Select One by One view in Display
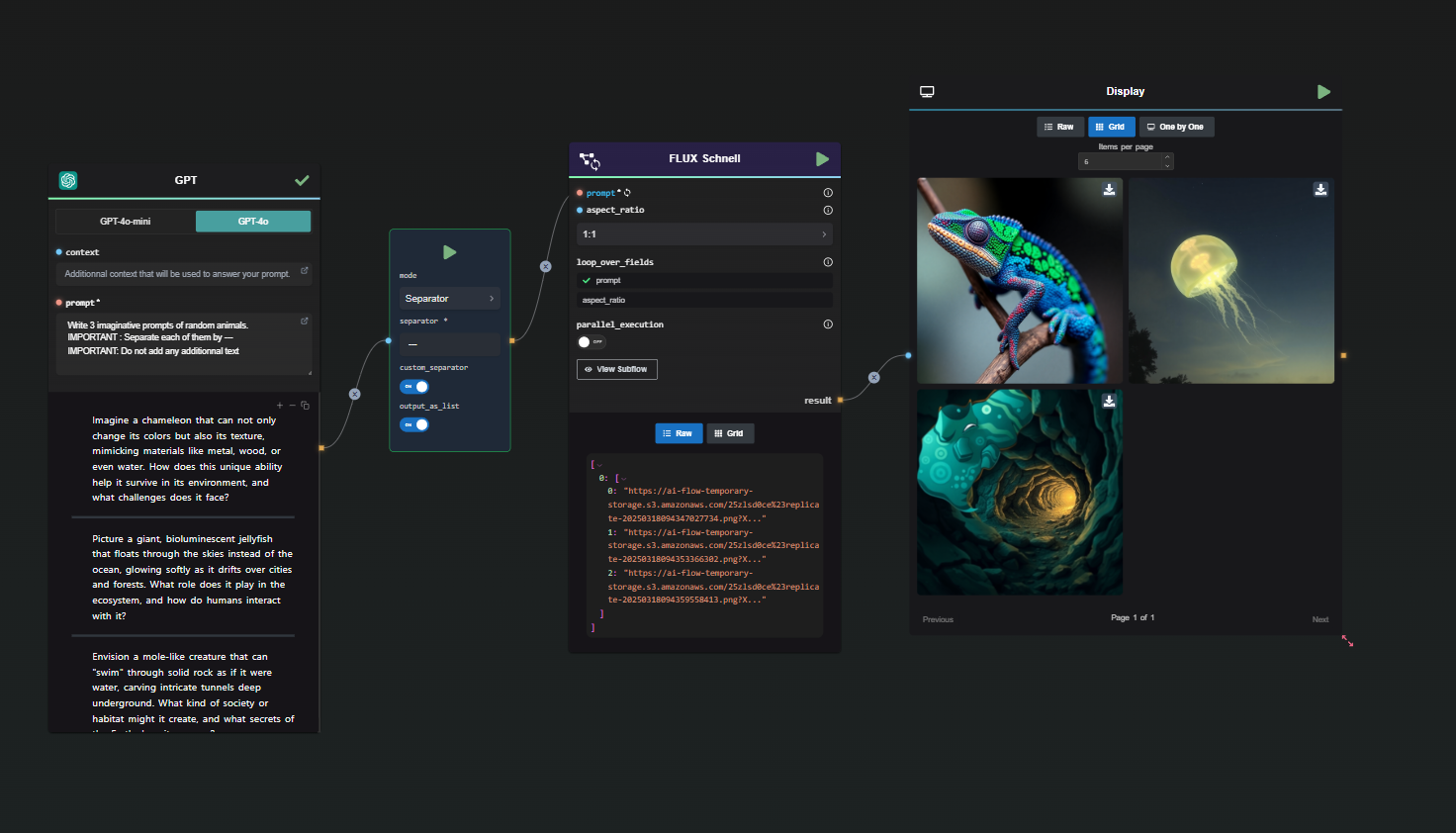 pos(1176,127)
